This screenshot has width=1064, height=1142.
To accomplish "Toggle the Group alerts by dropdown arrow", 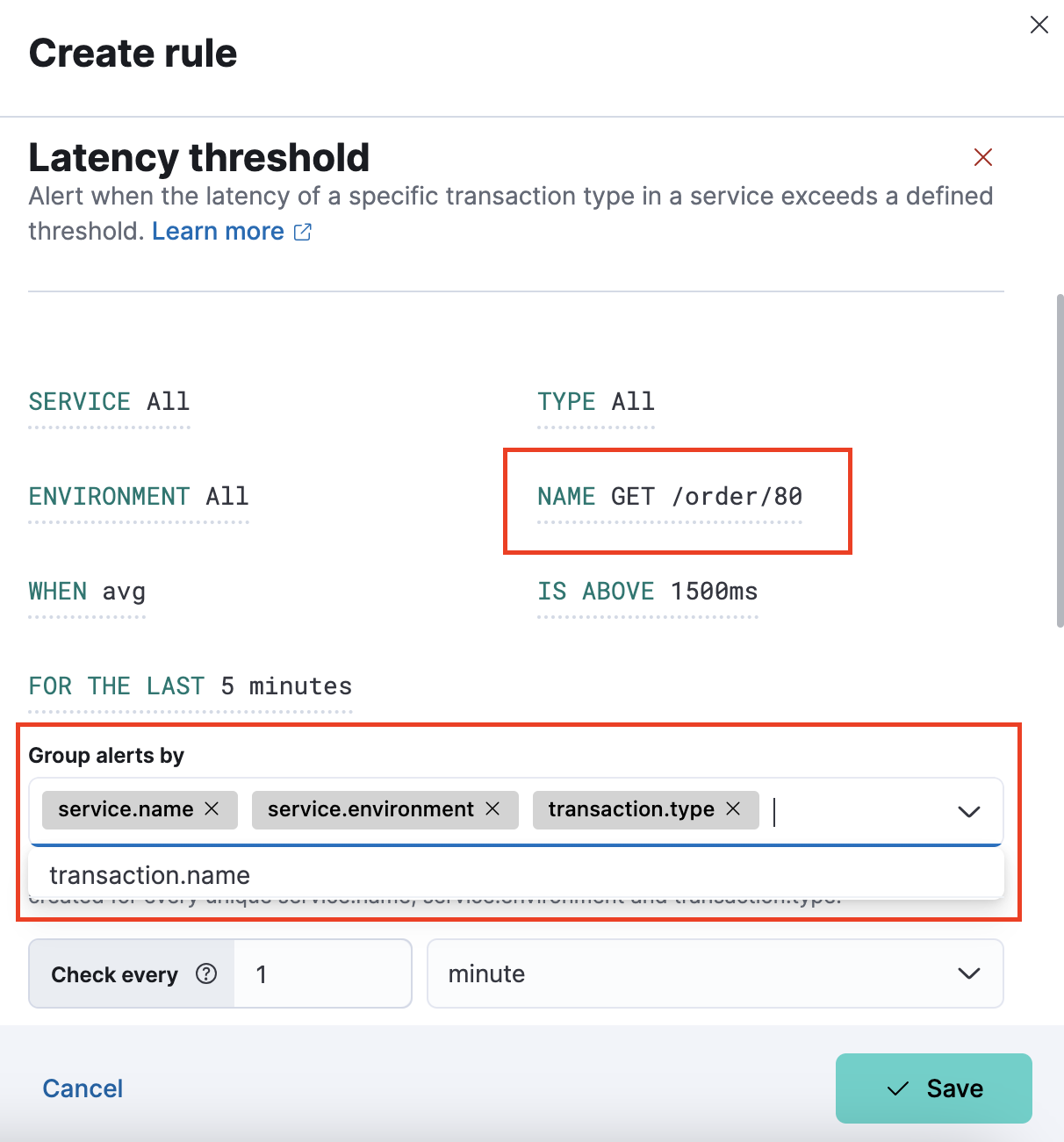I will point(968,811).
